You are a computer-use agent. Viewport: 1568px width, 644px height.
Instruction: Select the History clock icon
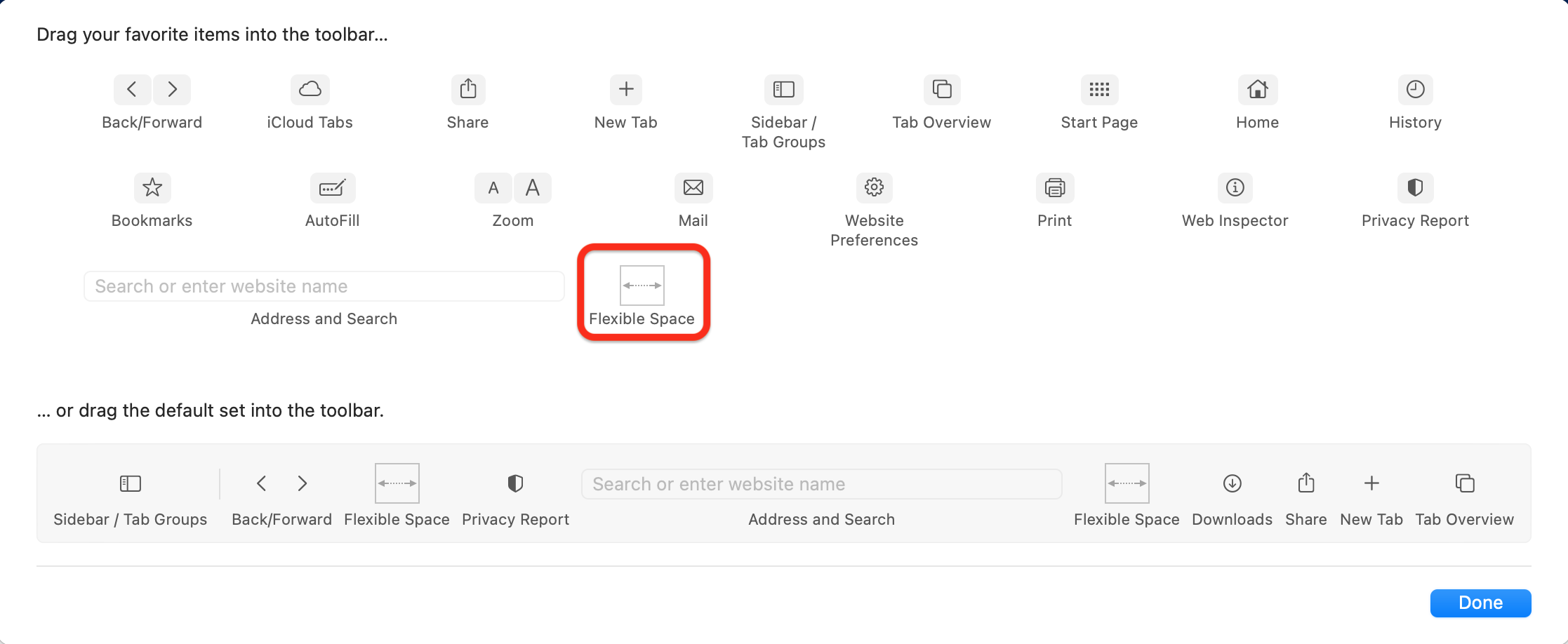click(1415, 89)
